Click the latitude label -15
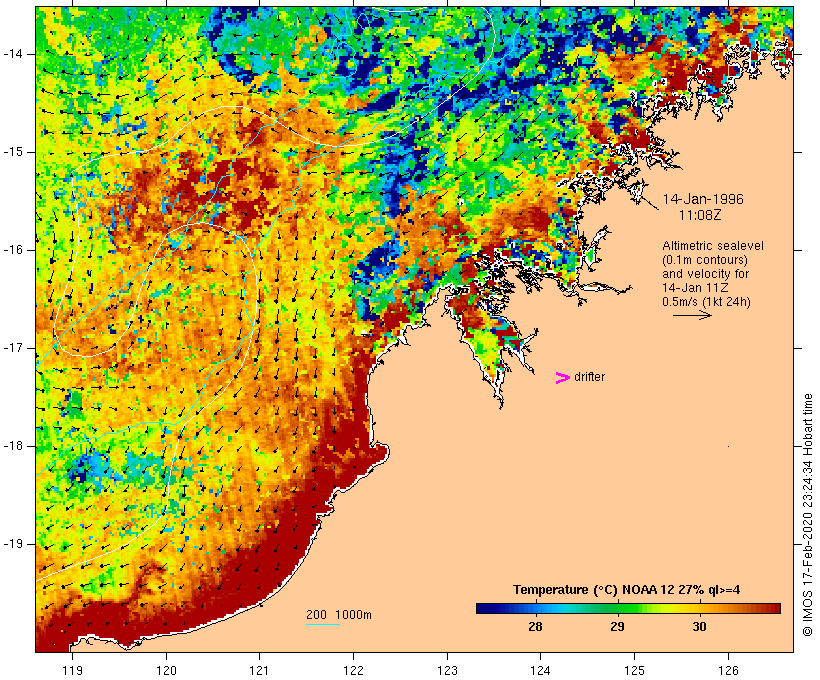 tap(12, 152)
